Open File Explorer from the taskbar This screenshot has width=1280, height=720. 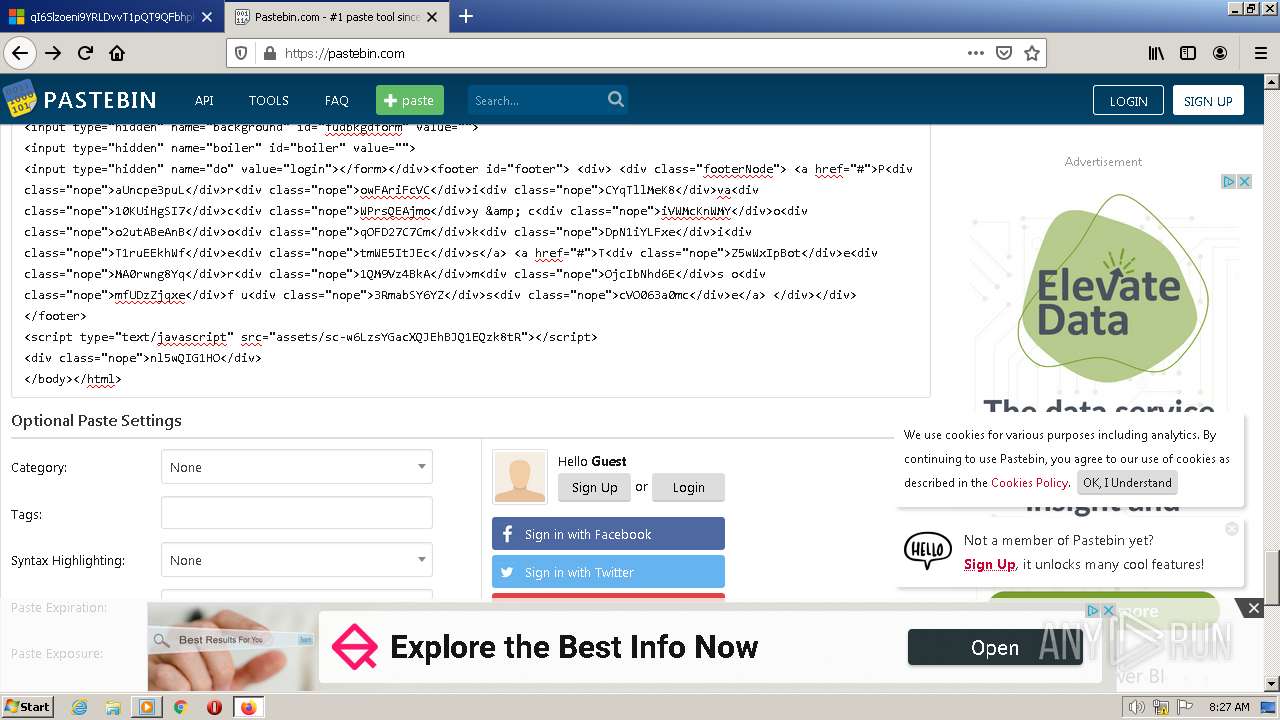point(113,707)
